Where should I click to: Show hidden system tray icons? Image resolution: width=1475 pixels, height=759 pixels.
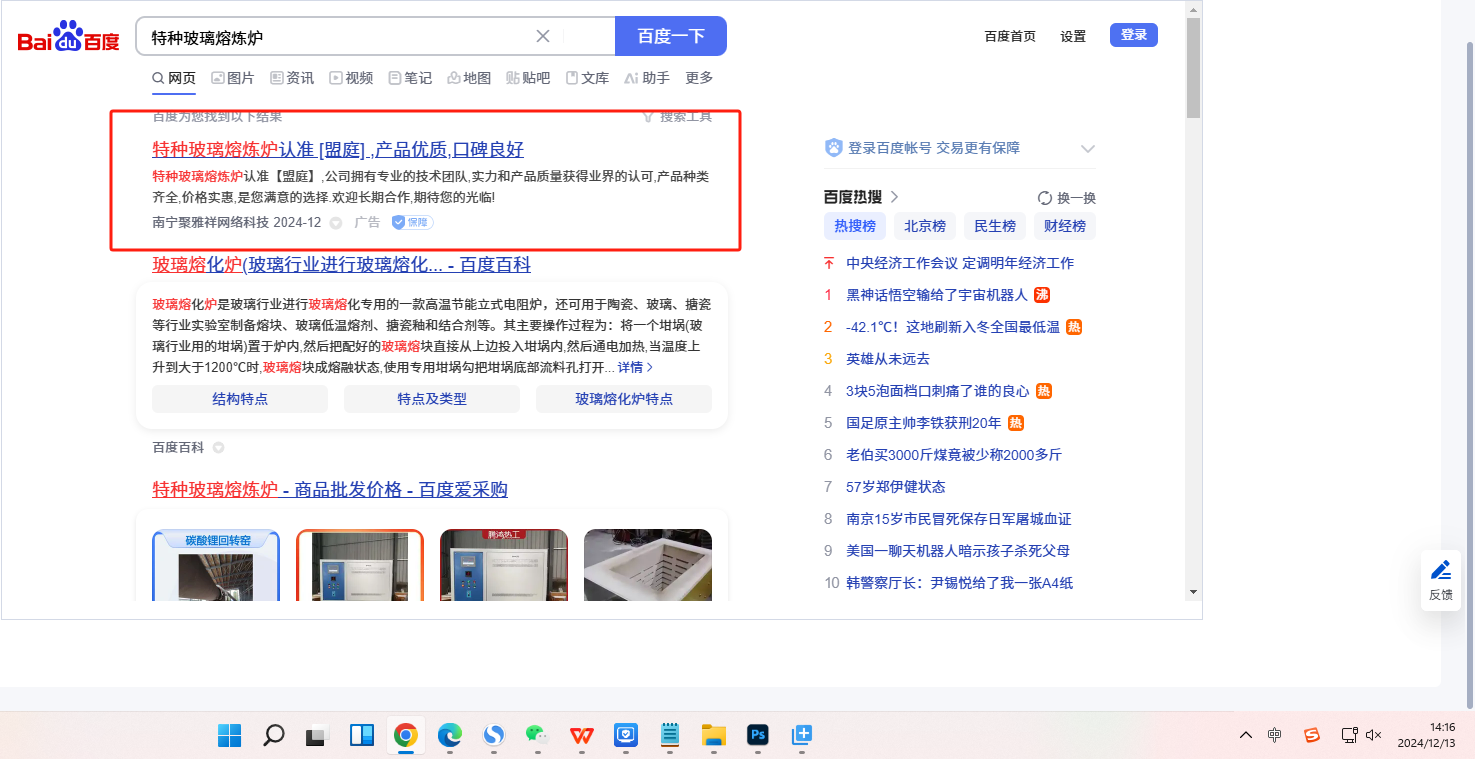1245,735
